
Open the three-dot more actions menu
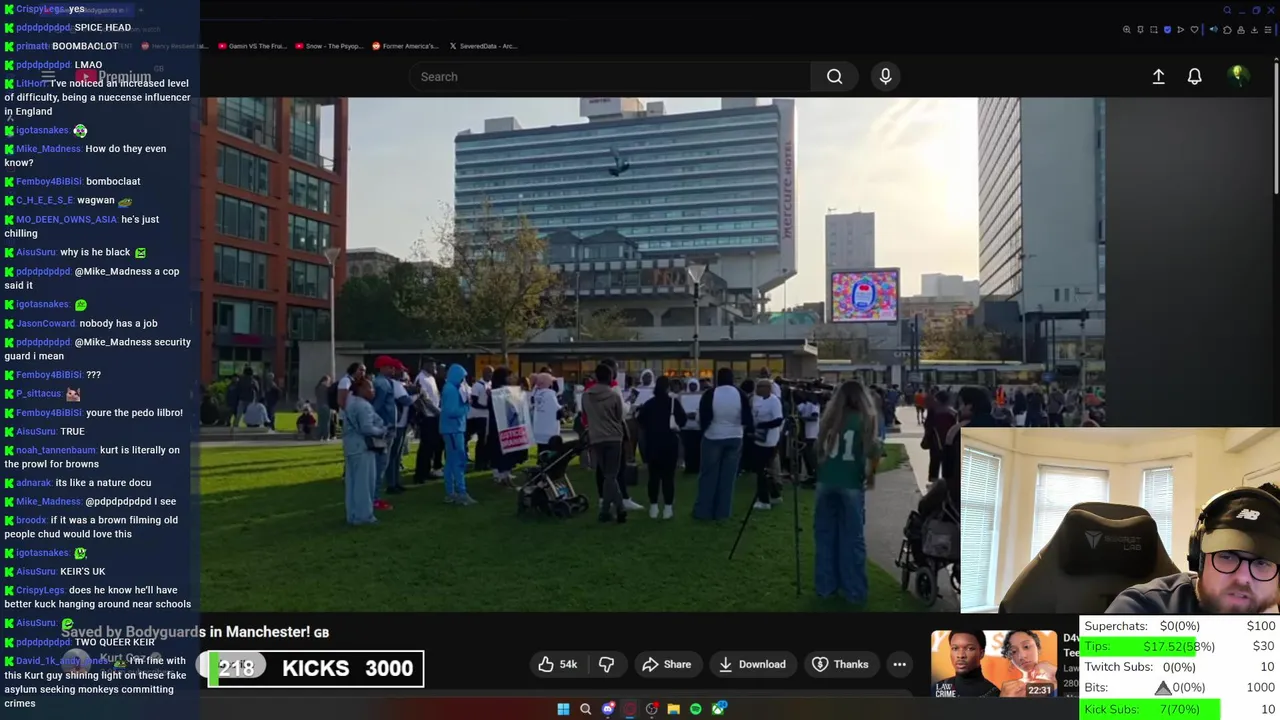pos(899,664)
